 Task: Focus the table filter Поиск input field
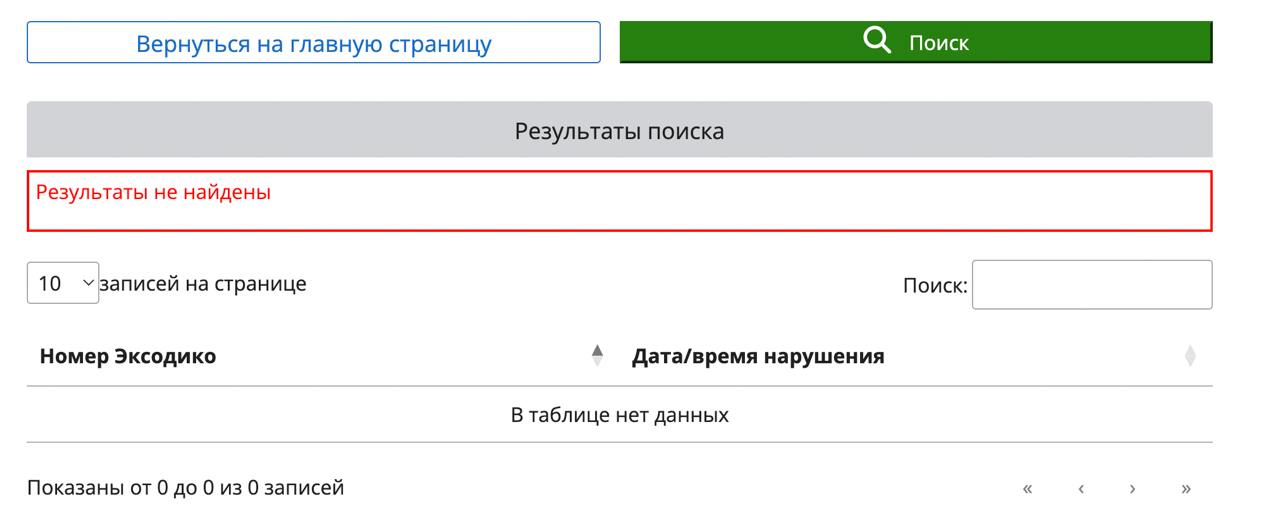click(x=1091, y=285)
